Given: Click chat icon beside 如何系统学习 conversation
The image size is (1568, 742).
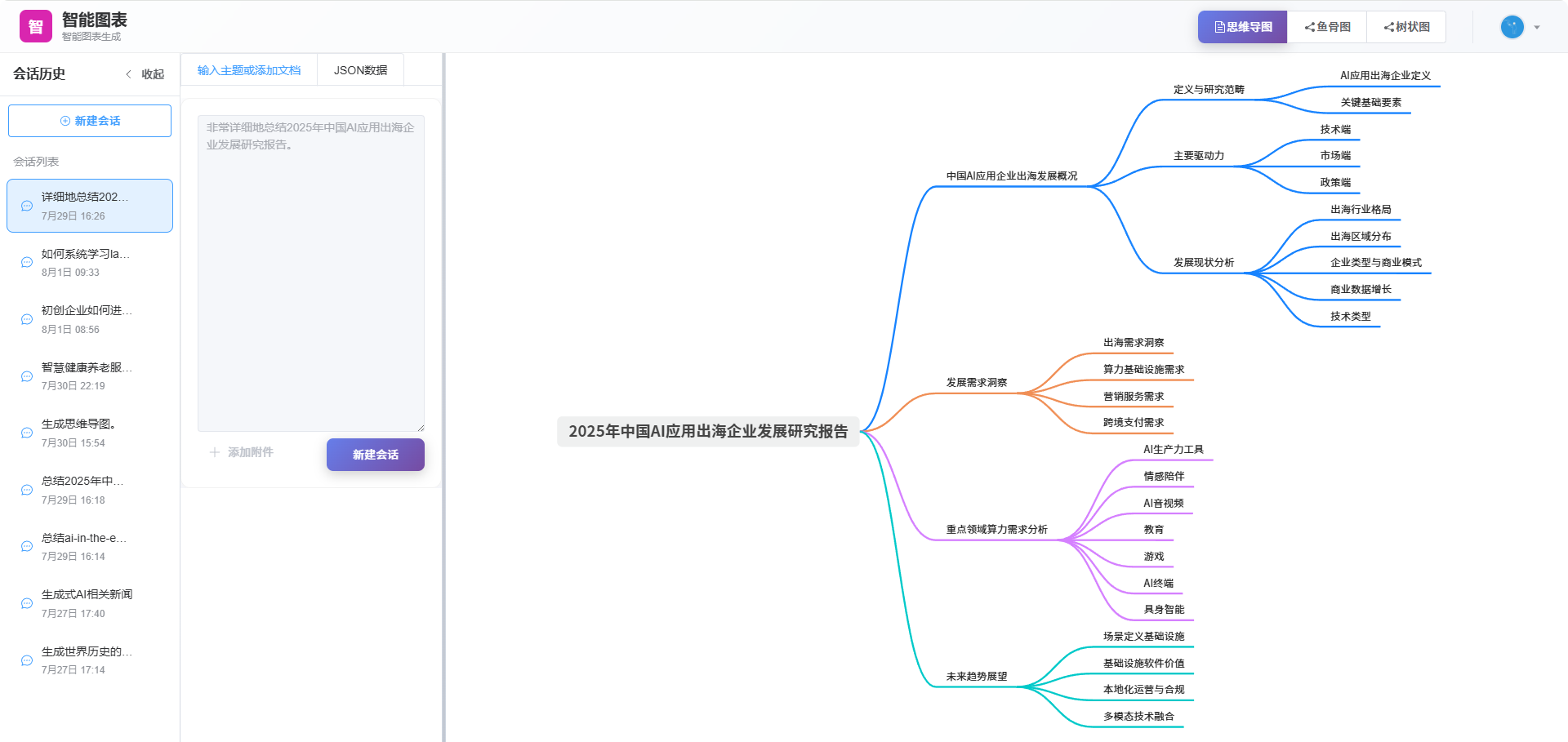Looking at the screenshot, I should [x=27, y=263].
